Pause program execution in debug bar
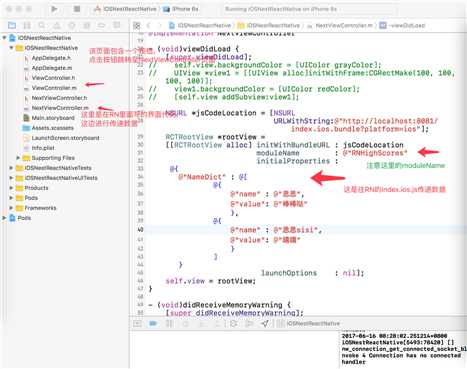This screenshot has height=369, width=467. tap(169, 323)
